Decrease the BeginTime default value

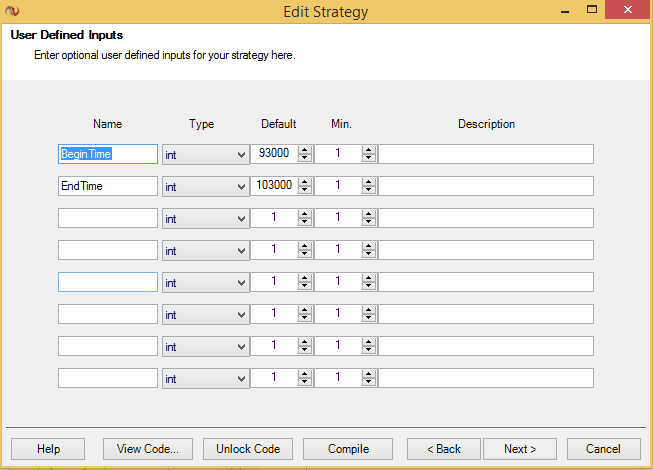[305, 158]
